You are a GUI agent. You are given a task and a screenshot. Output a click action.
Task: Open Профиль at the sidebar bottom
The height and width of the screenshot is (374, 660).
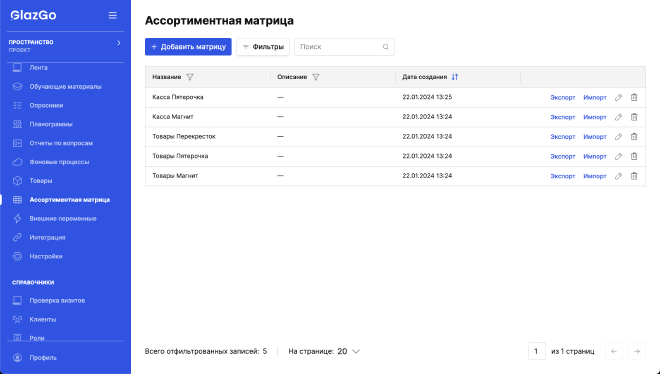tap(43, 358)
